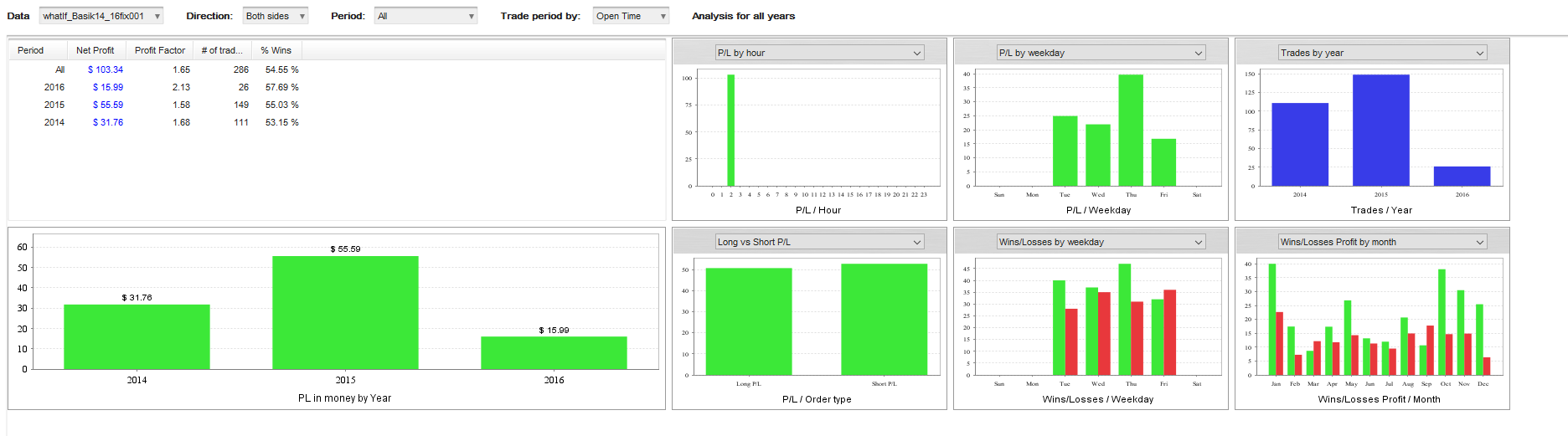Click the 2015 bar in PL in money by Year
Viewport: 1568px width, 436px height.
(x=345, y=312)
